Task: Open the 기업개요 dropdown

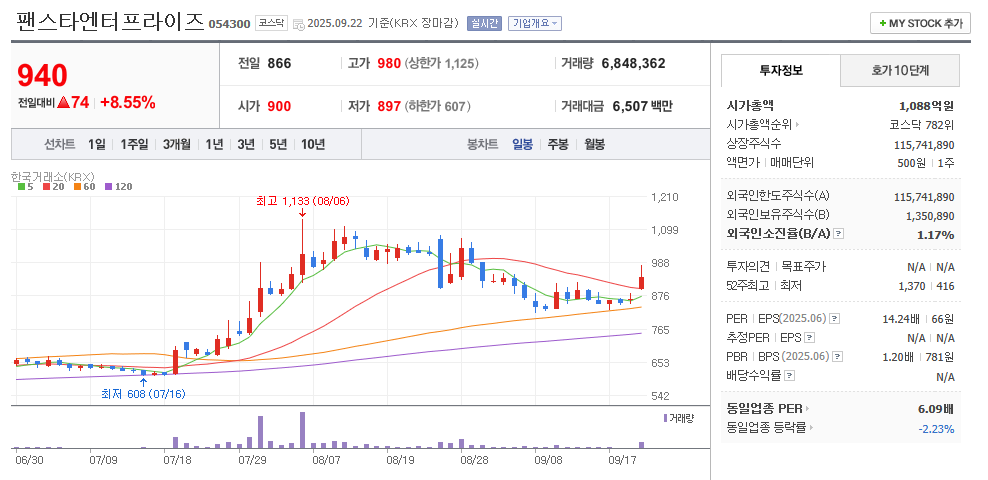Action: (x=534, y=23)
